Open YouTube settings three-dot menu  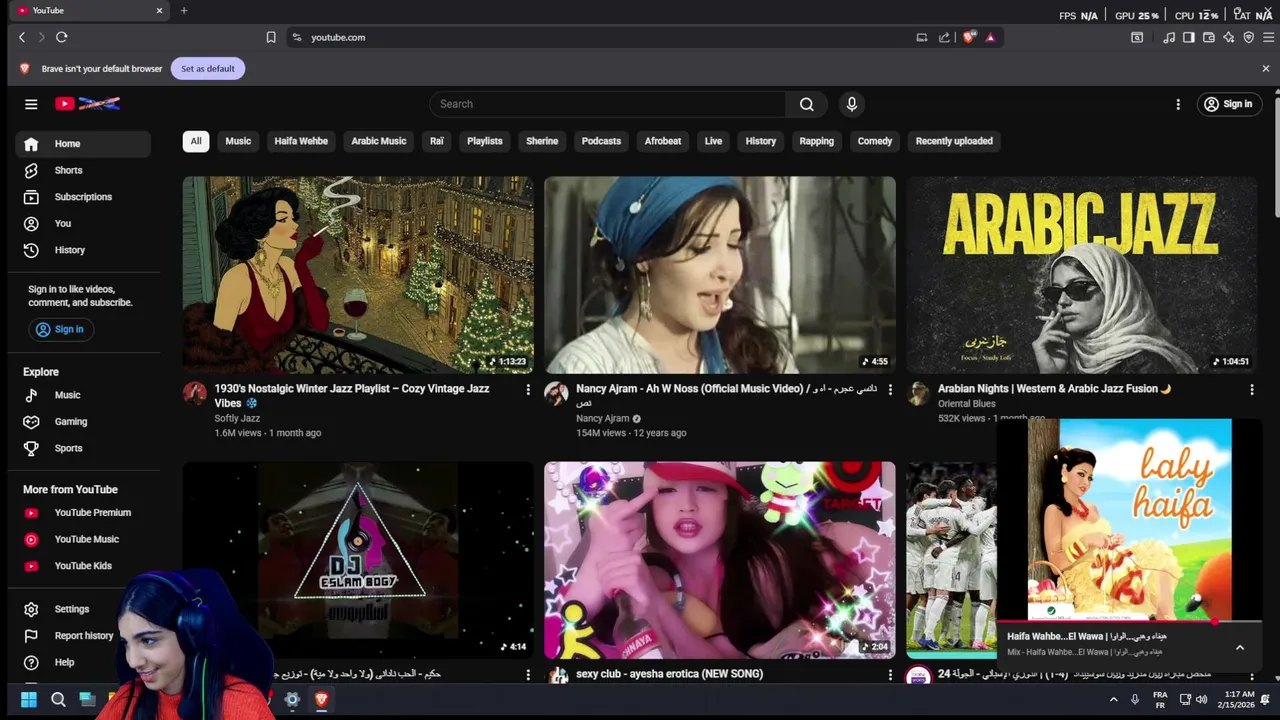pos(1178,104)
